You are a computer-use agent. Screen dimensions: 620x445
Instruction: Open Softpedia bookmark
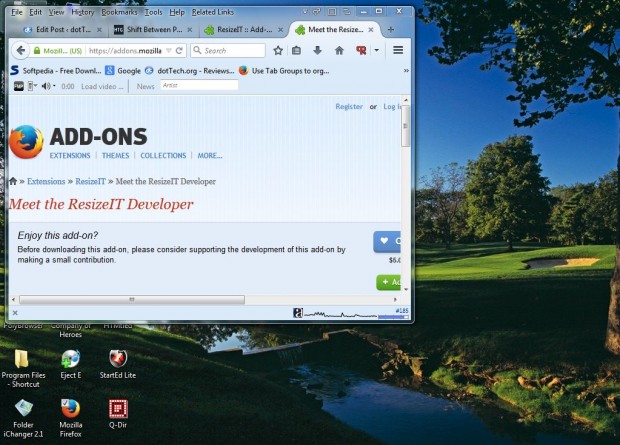point(55,71)
